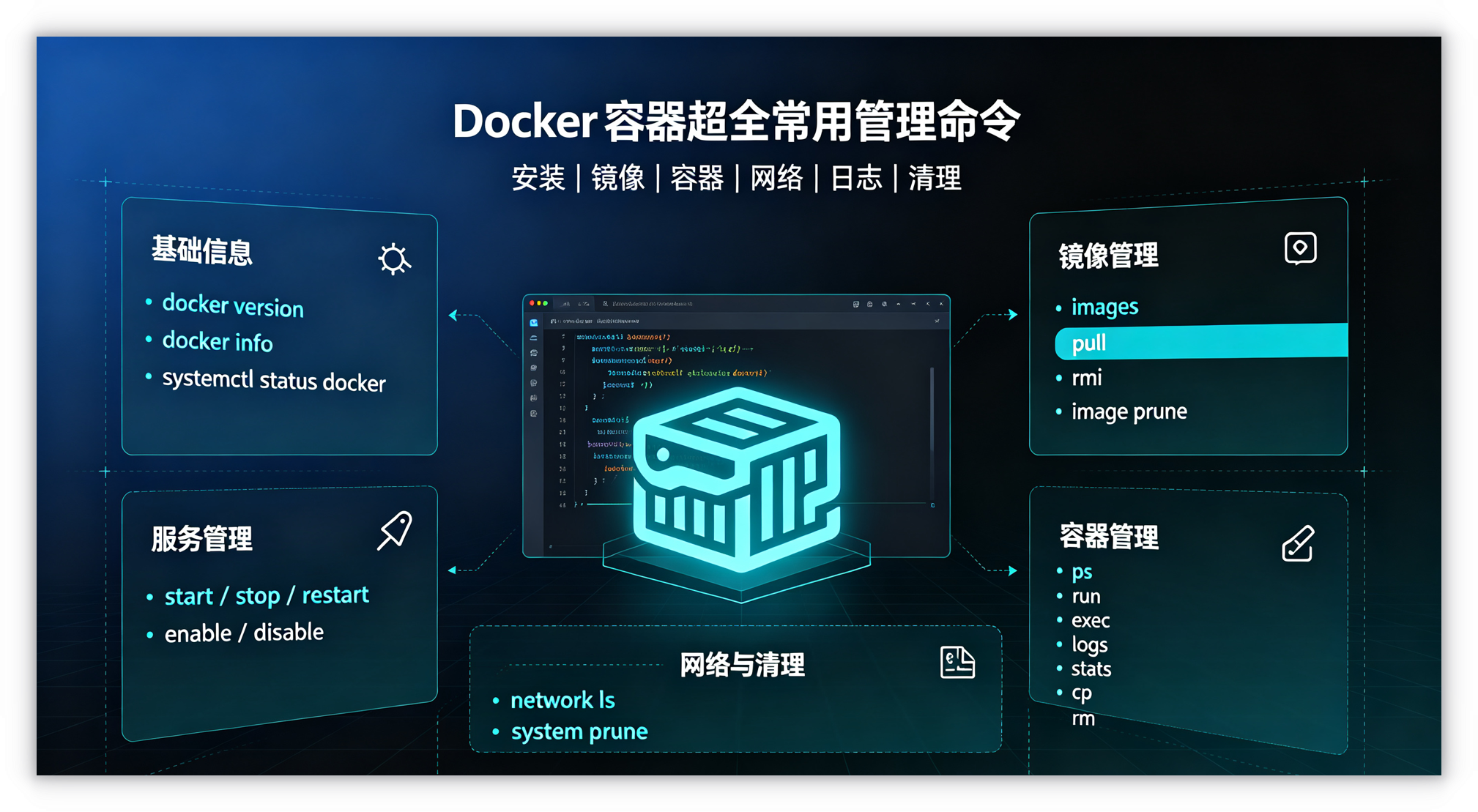Click the run command
Screen dimensions: 1478x812
[x=1086, y=597]
